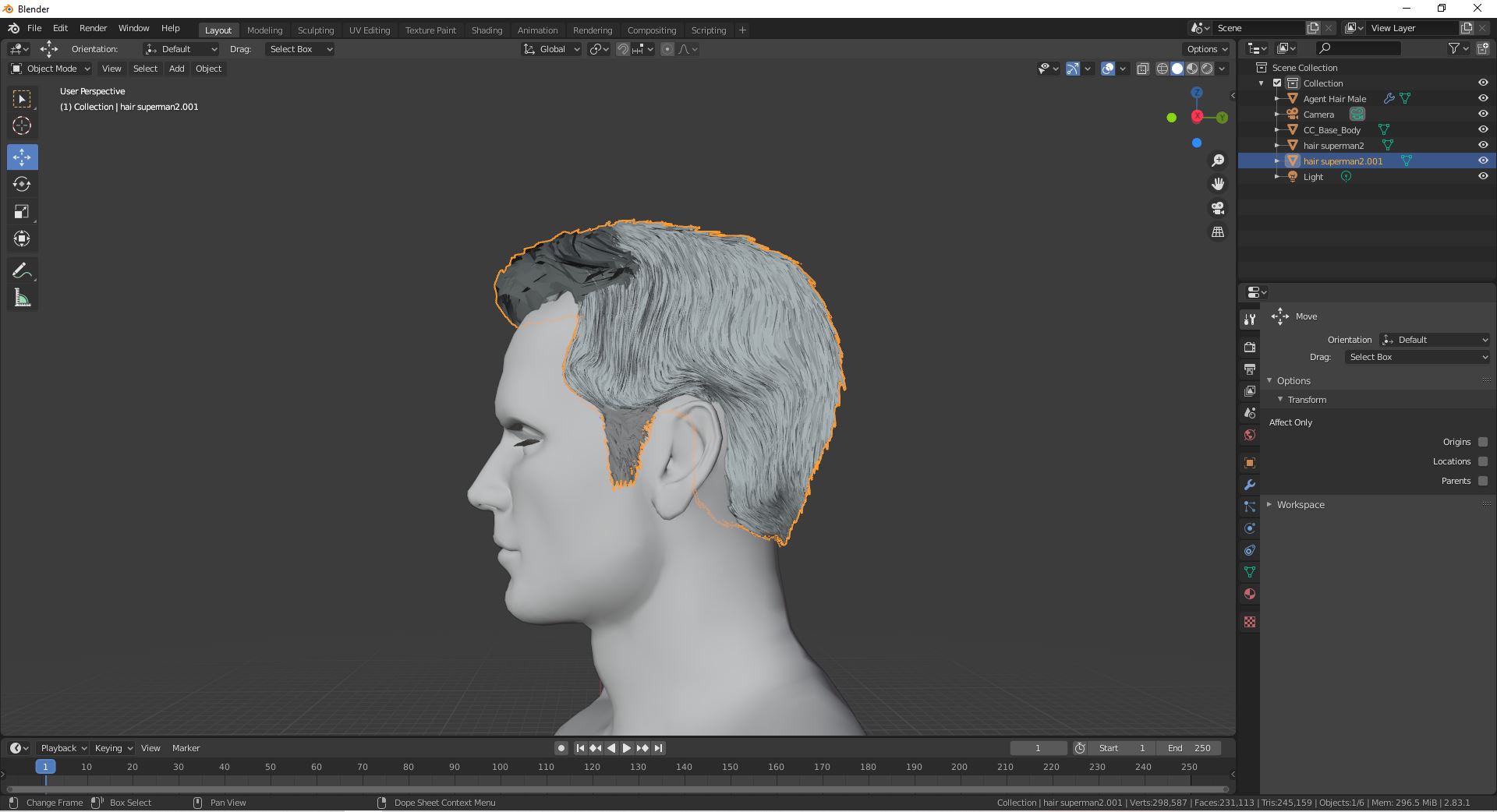Open the Output properties tab

tap(1250, 369)
